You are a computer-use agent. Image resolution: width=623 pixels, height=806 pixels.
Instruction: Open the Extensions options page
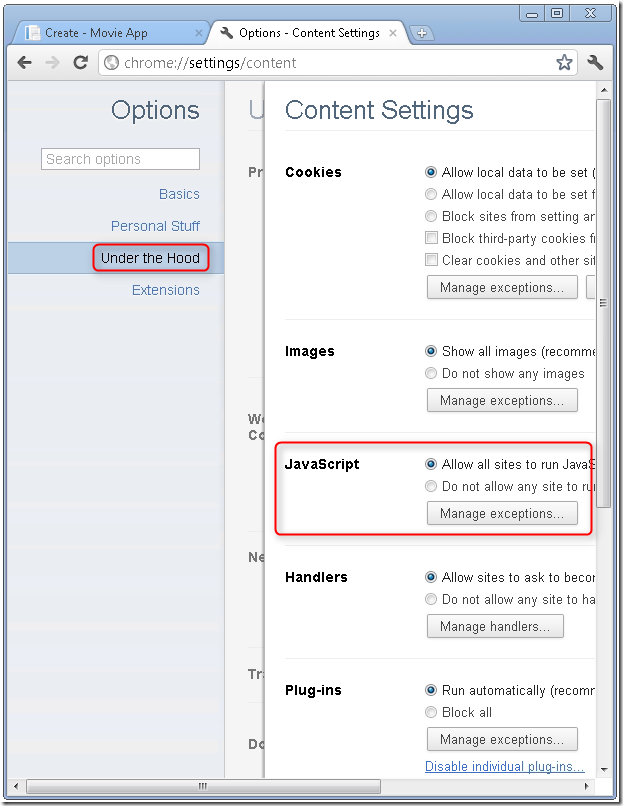[x=166, y=290]
